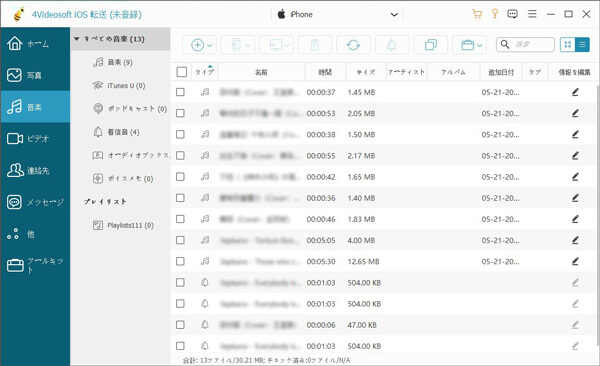Go to the 写真 (Photos) section
This screenshot has width=600, height=366.
35,75
